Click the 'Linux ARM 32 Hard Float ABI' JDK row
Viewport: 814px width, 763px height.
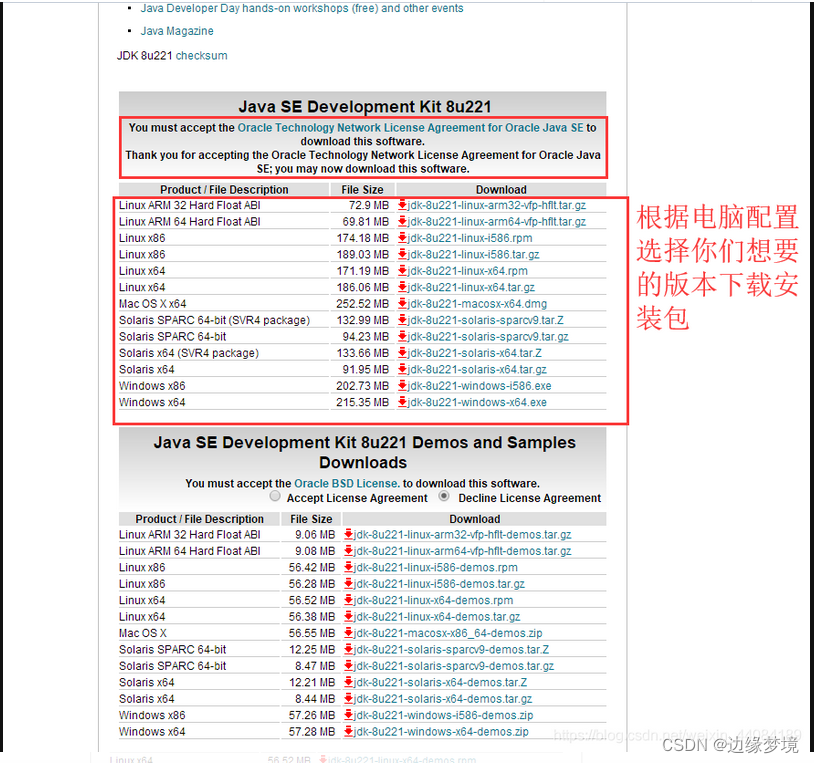[362, 205]
